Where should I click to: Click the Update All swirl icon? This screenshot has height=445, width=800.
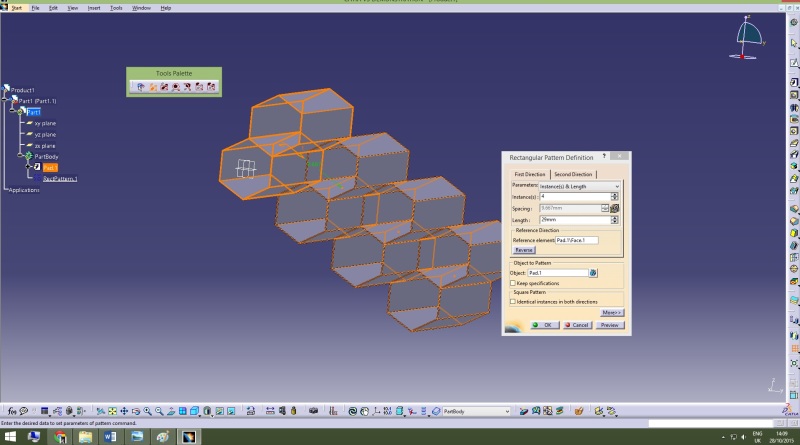[352, 411]
